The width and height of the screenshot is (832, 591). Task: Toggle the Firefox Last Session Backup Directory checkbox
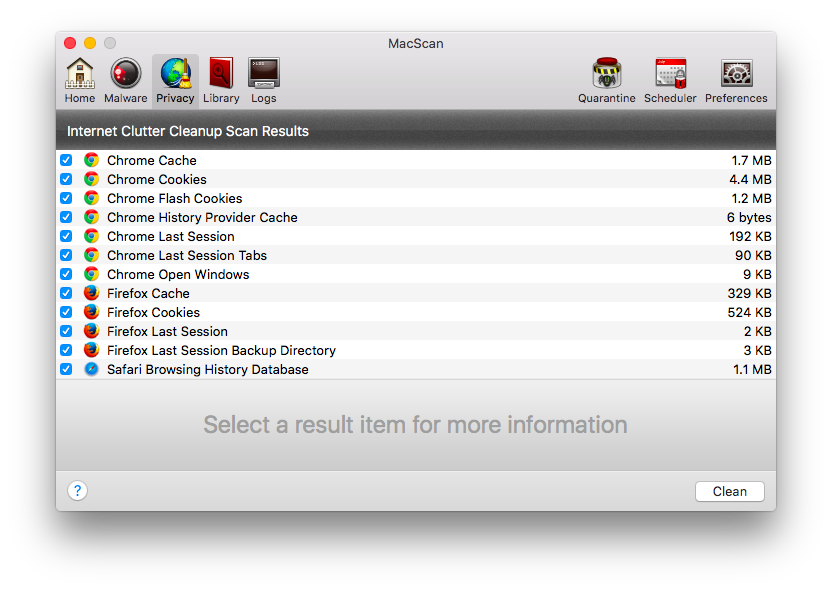[66, 350]
